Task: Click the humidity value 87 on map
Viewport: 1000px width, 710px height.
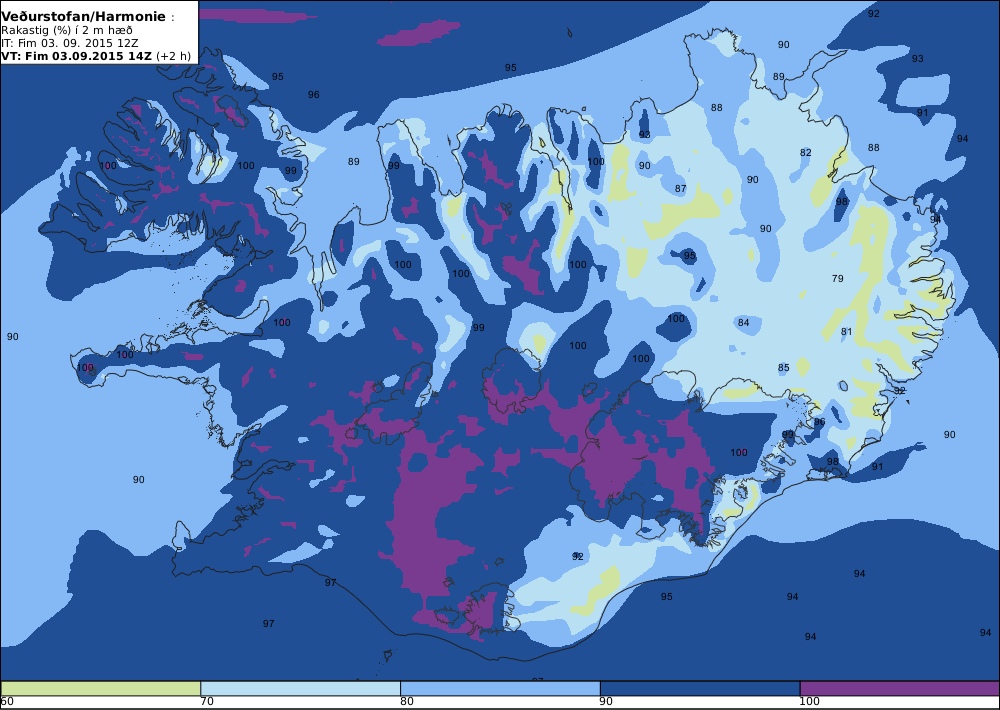Action: 680,188
